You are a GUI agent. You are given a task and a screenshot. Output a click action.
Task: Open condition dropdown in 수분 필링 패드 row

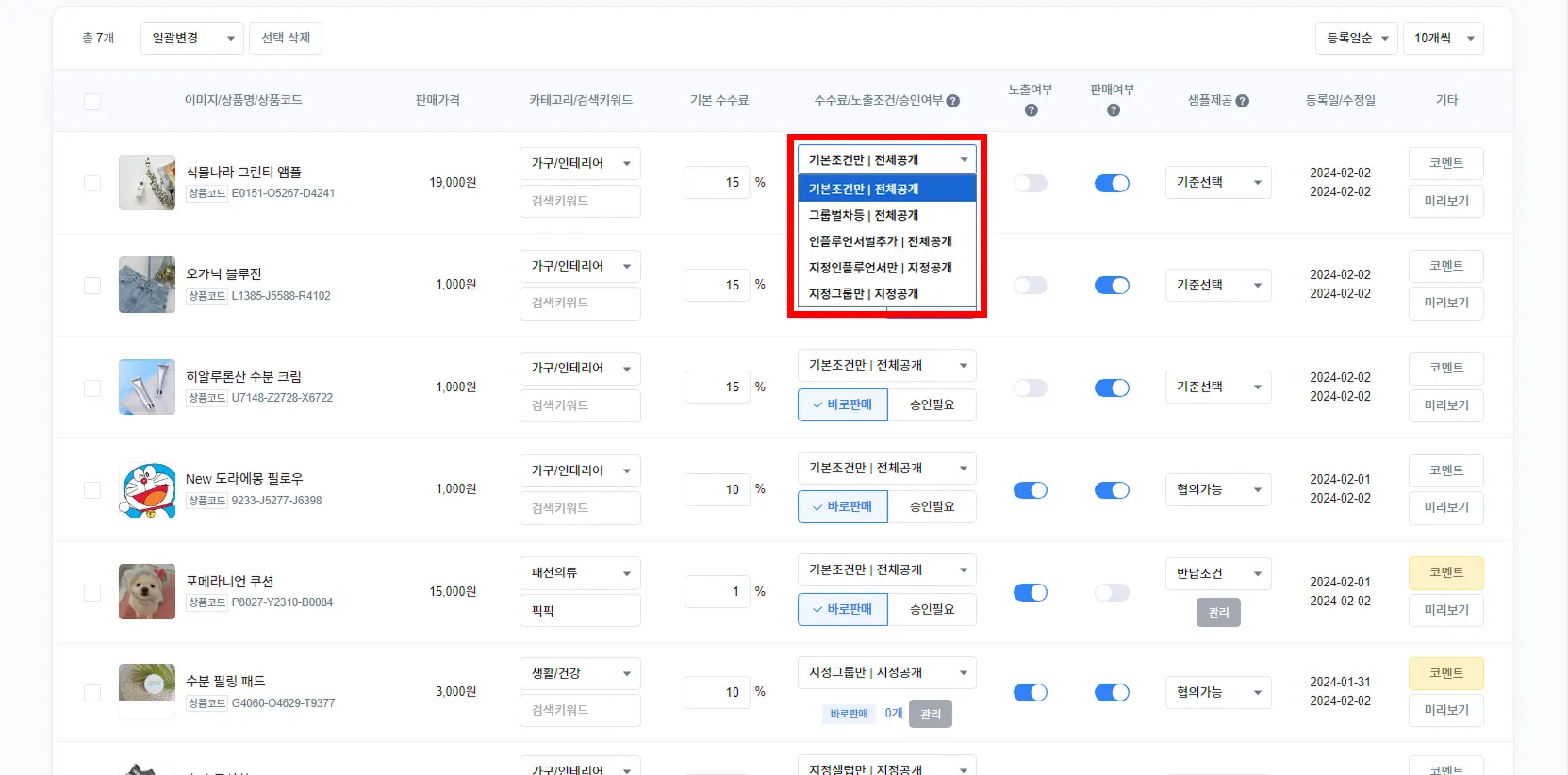click(x=886, y=673)
